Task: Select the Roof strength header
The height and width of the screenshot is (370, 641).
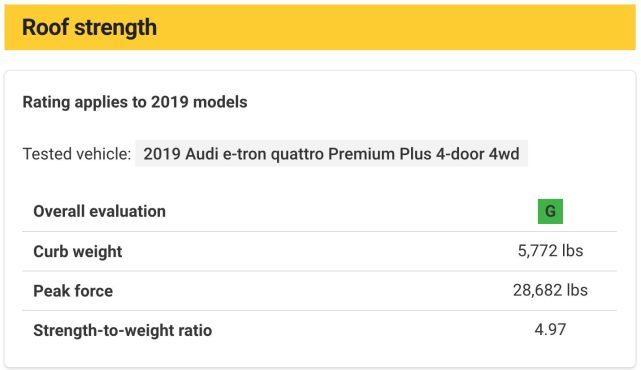Action: (89, 28)
